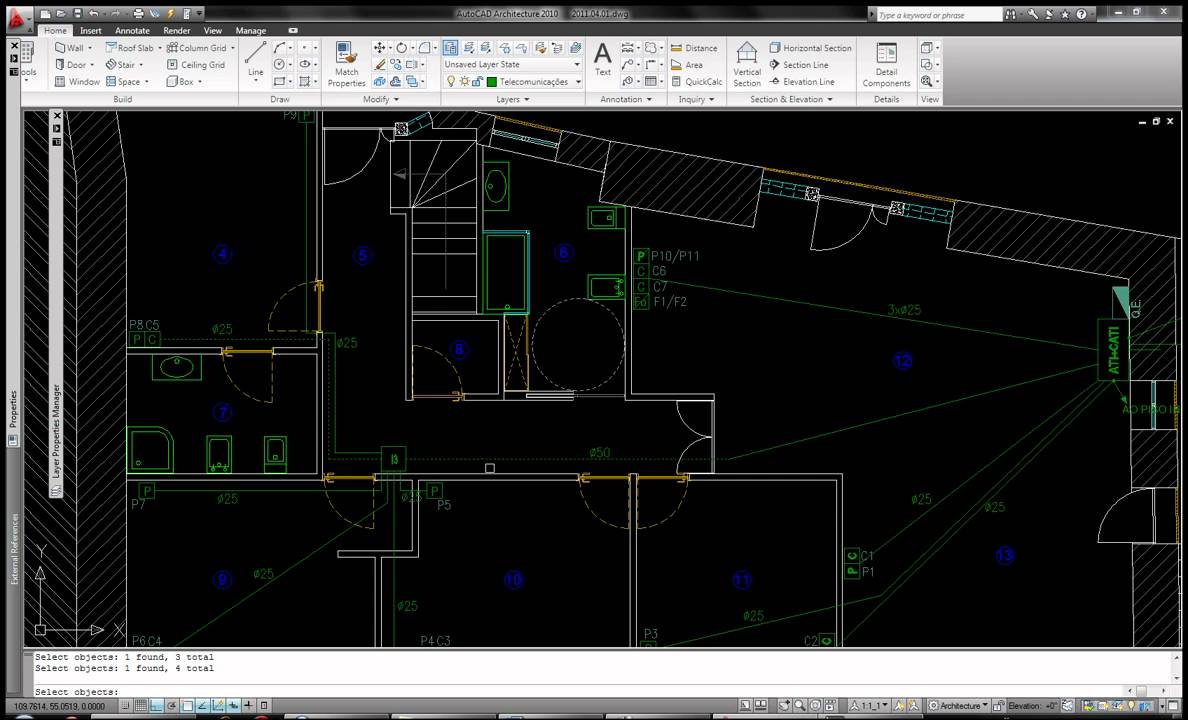
Task: Click the Match Properties tool
Action: pyautogui.click(x=346, y=64)
